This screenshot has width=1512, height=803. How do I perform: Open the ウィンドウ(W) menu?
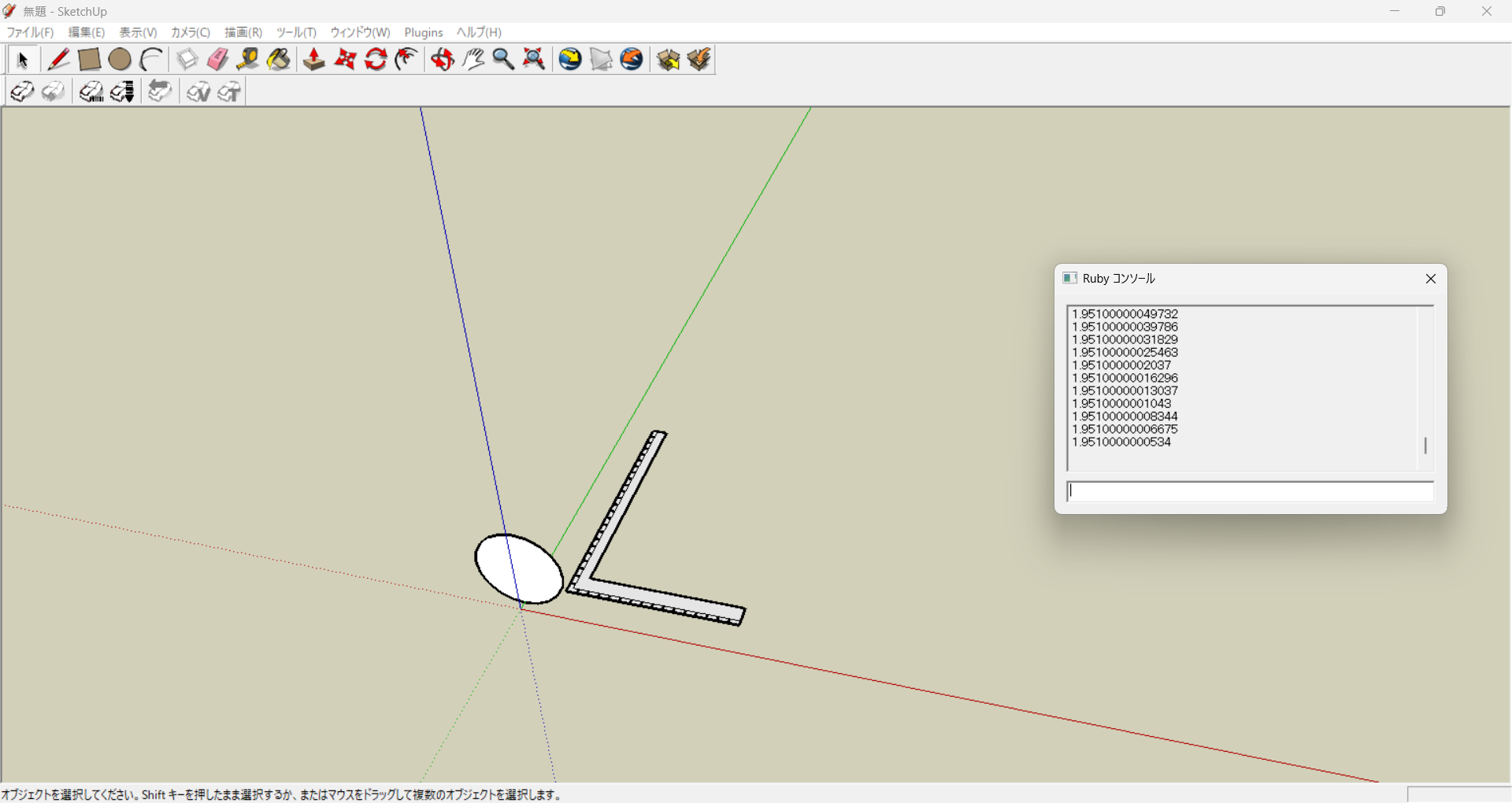coord(360,32)
